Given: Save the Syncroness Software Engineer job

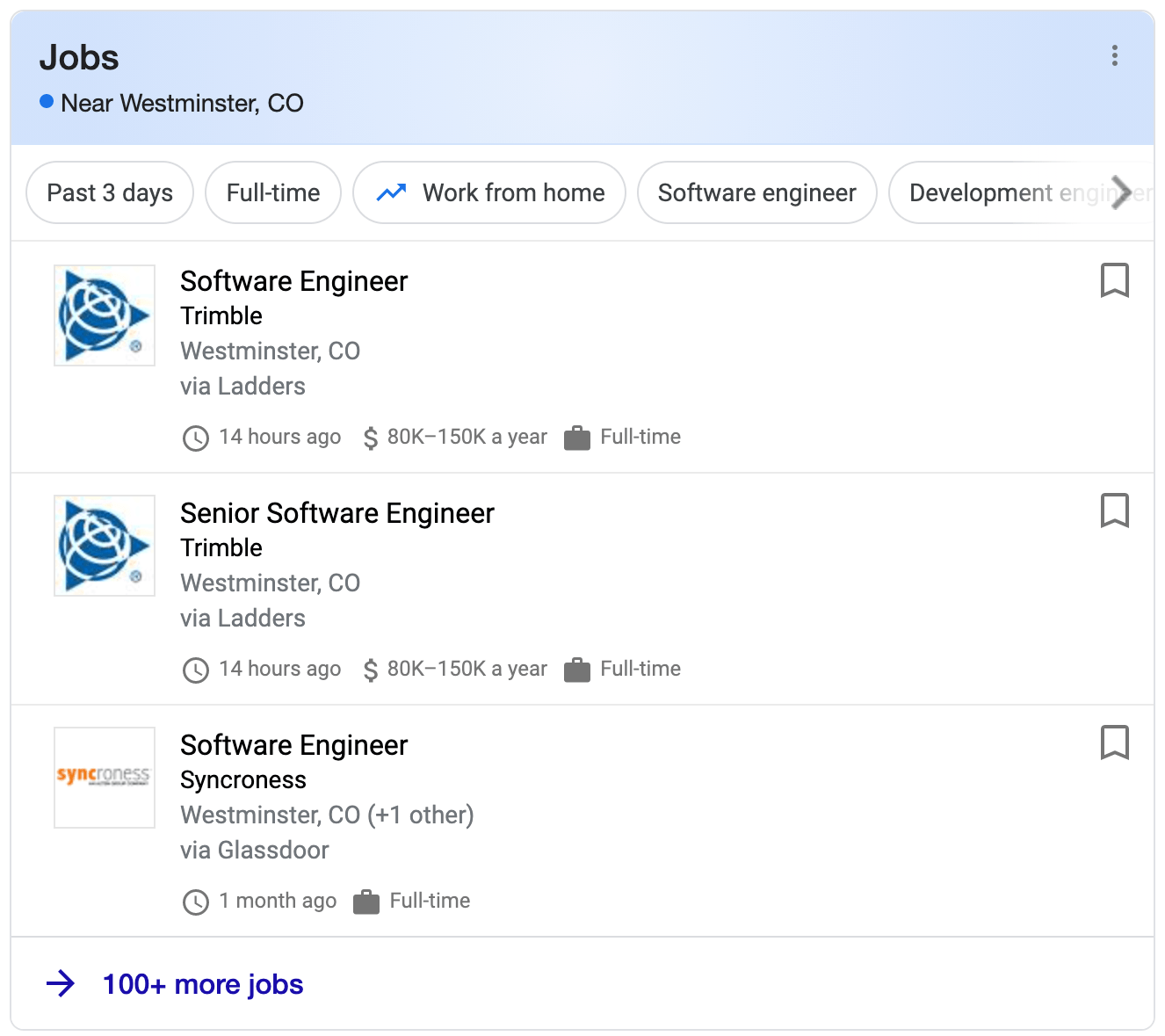Looking at the screenshot, I should 1114,743.
